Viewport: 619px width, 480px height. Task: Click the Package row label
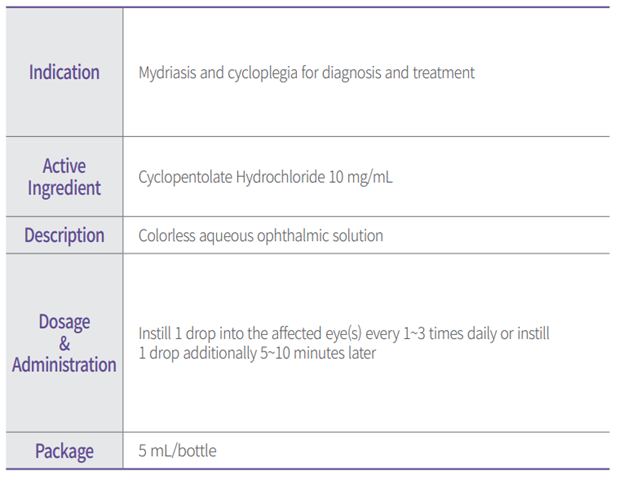tap(64, 451)
